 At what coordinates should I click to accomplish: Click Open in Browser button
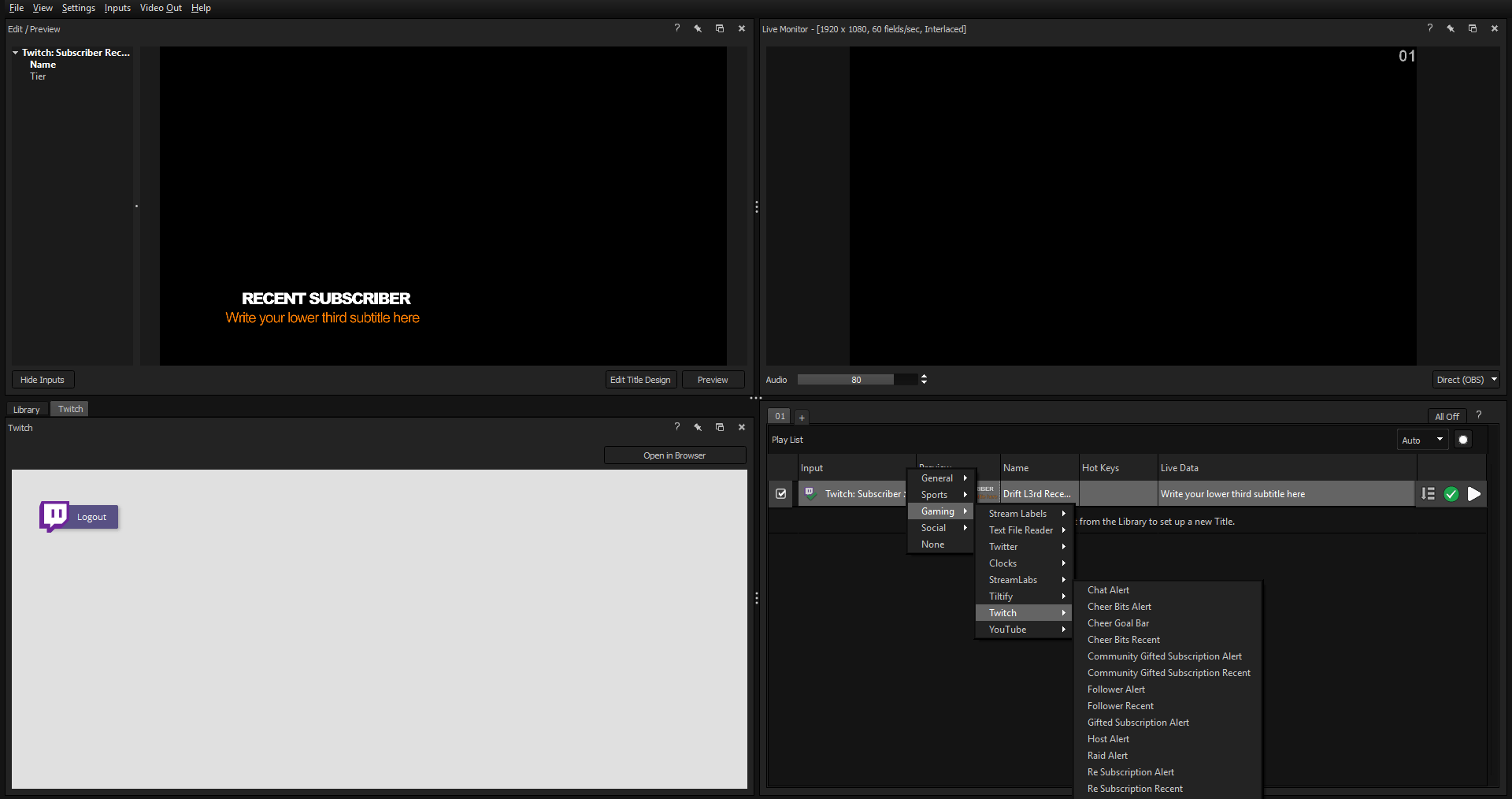(675, 455)
